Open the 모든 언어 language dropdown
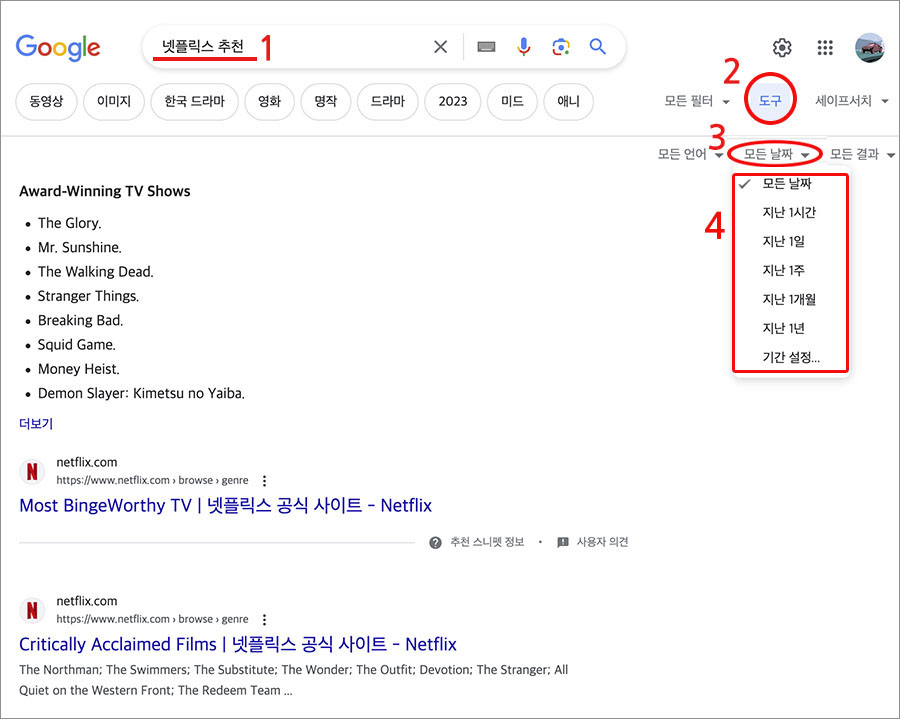Image resolution: width=900 pixels, height=719 pixels. click(690, 154)
